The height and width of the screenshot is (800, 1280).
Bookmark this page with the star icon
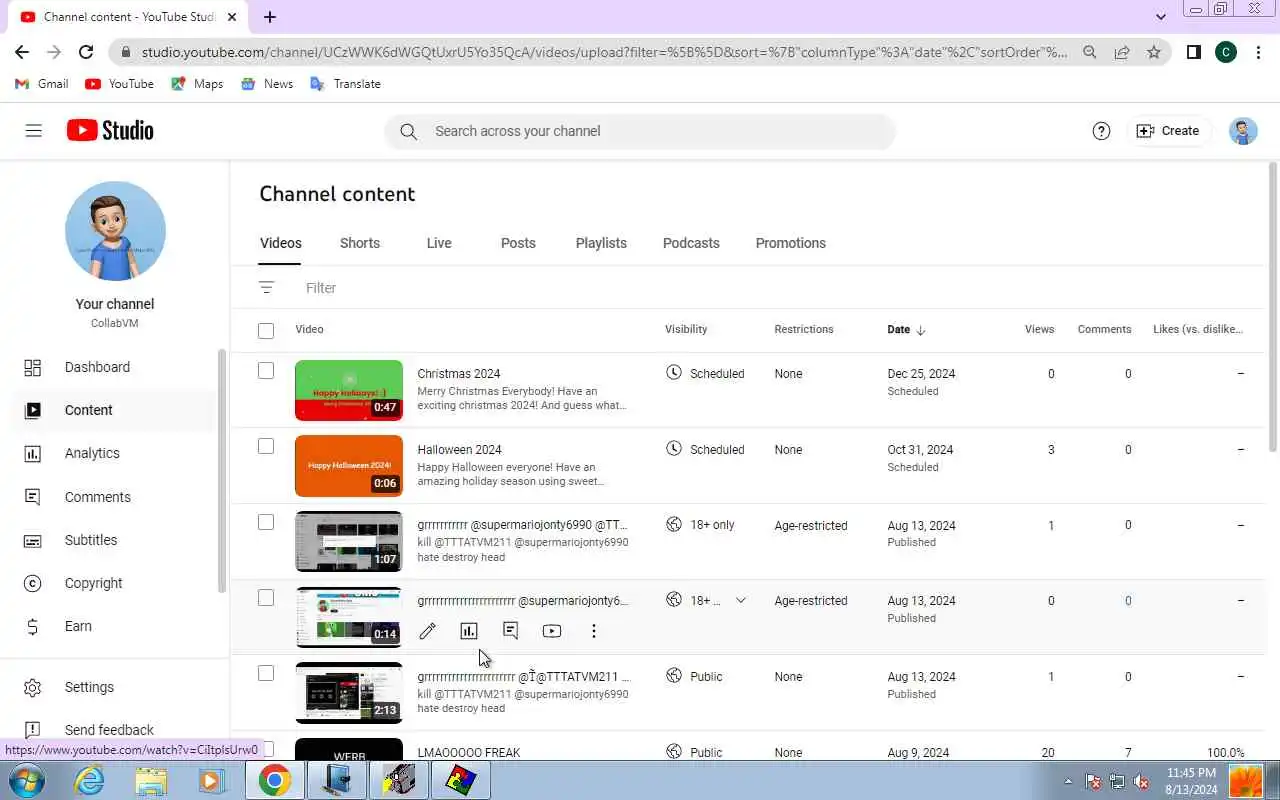click(1154, 52)
